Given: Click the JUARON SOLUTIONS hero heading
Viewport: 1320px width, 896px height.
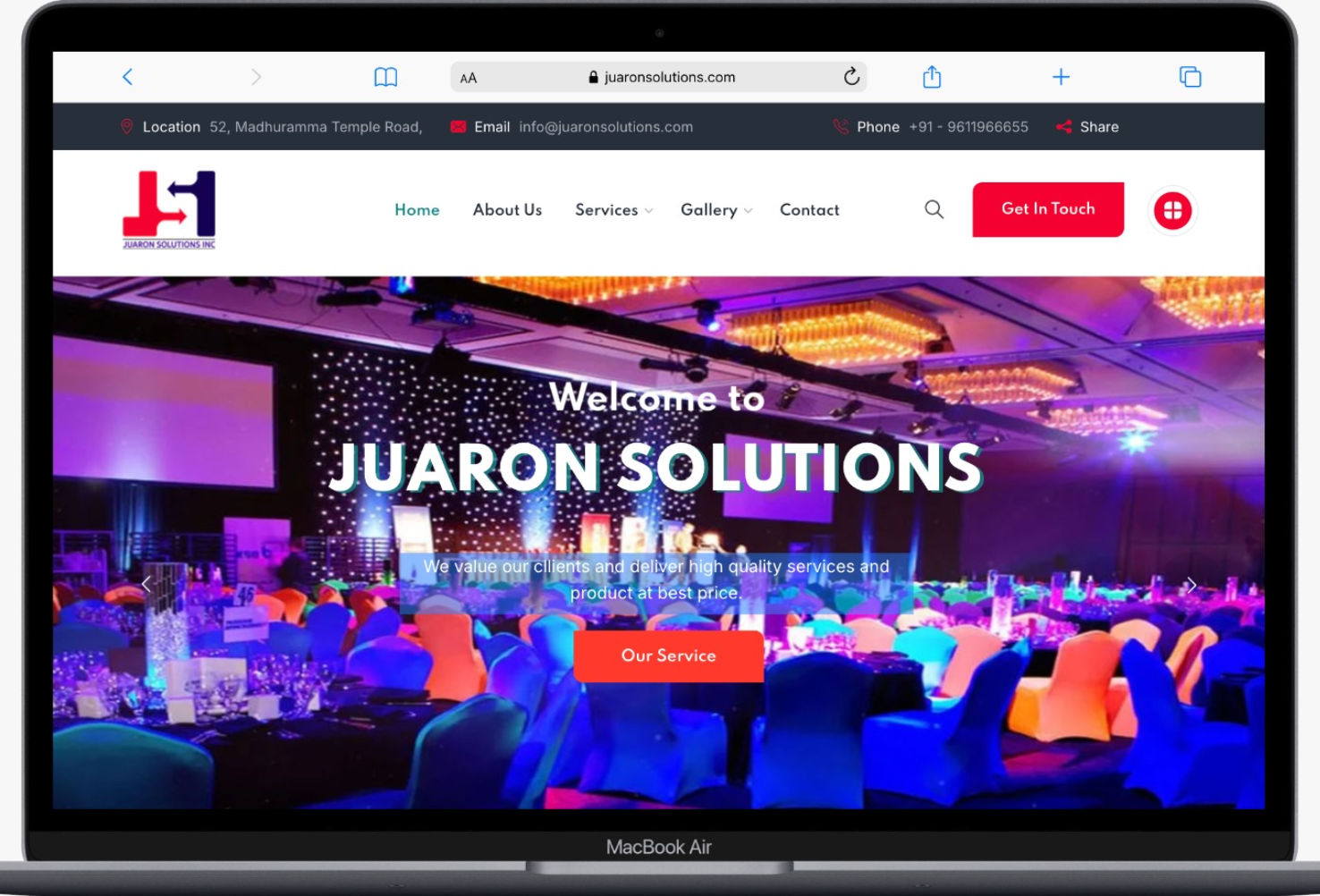Looking at the screenshot, I should point(656,467).
